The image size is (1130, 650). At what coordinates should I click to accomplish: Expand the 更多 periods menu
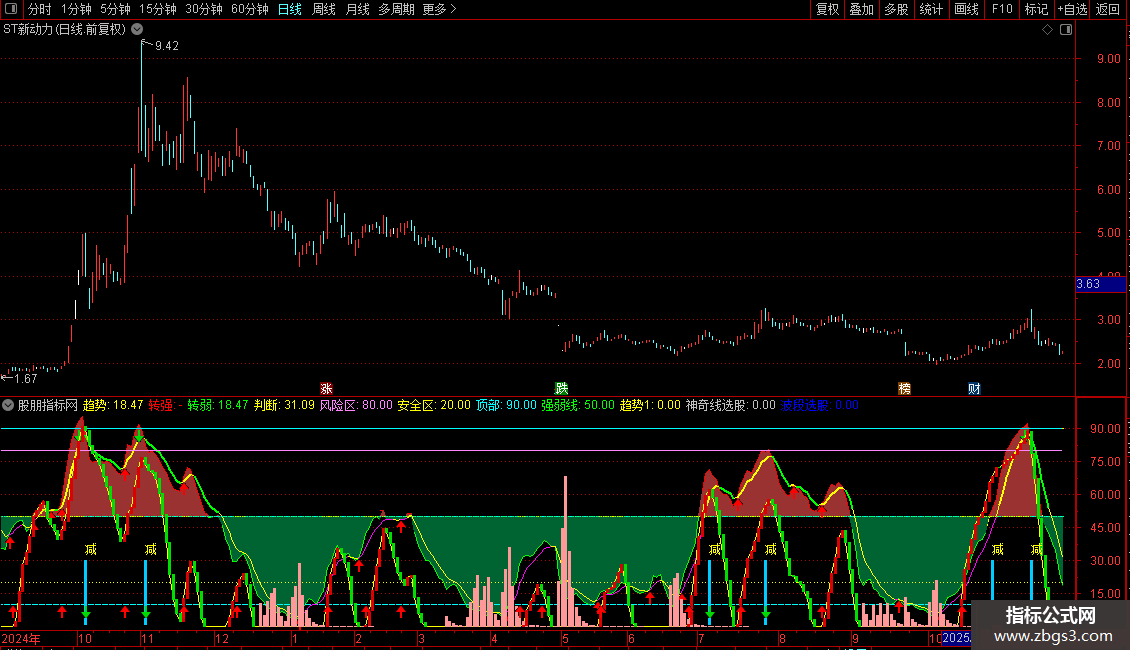coord(439,9)
